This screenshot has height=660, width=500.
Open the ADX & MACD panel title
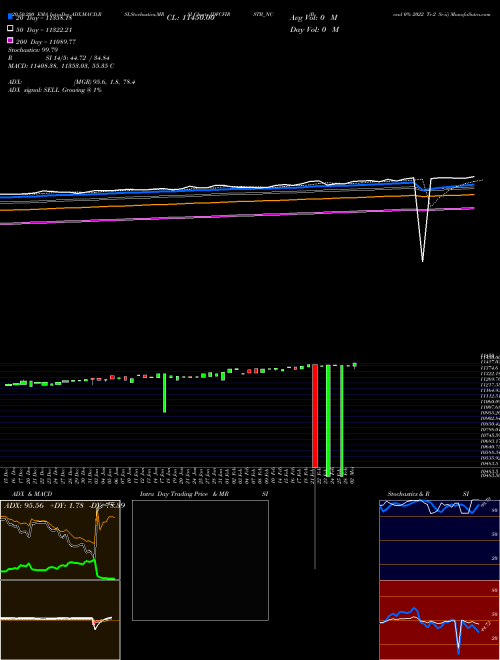pyautogui.click(x=32, y=494)
